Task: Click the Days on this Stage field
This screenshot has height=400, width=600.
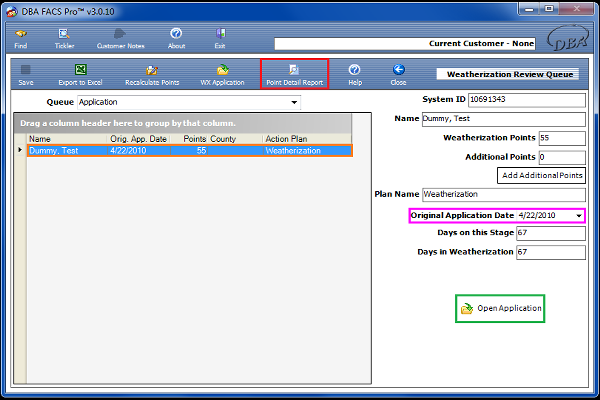Action: (x=551, y=233)
